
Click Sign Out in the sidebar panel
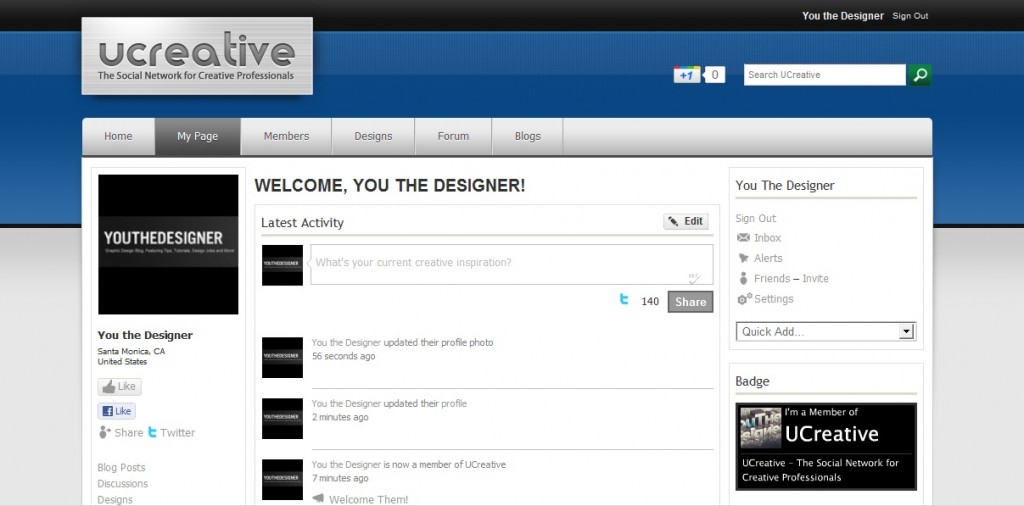tap(756, 218)
